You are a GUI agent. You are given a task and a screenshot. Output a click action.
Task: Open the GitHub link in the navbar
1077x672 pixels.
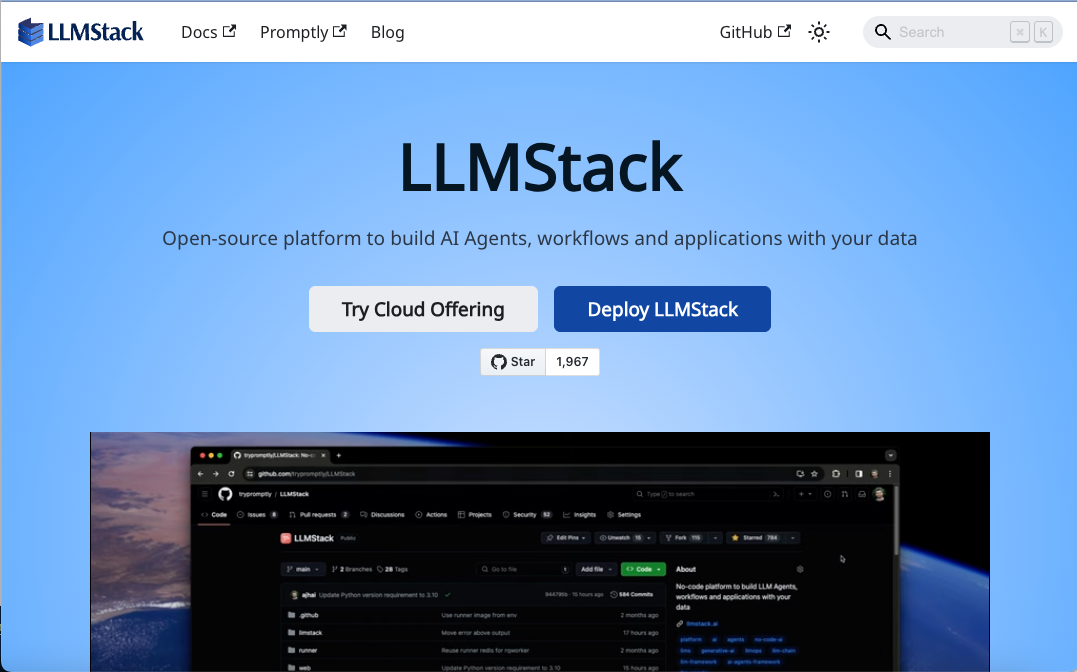pyautogui.click(x=755, y=32)
